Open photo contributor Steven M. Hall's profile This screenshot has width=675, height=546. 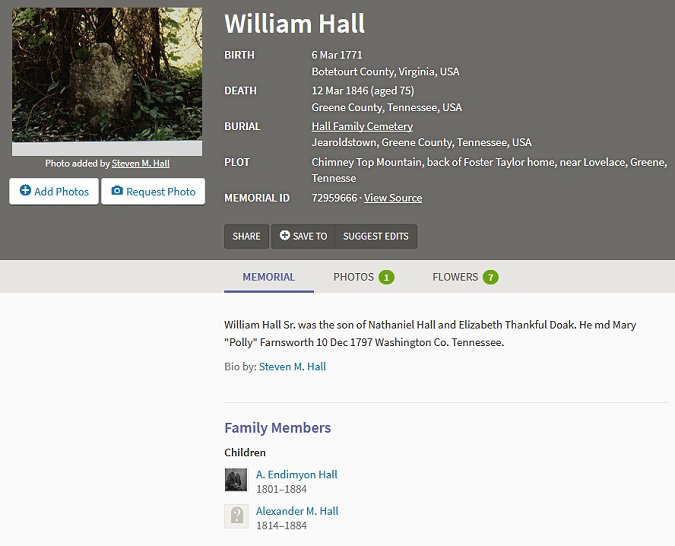139,163
